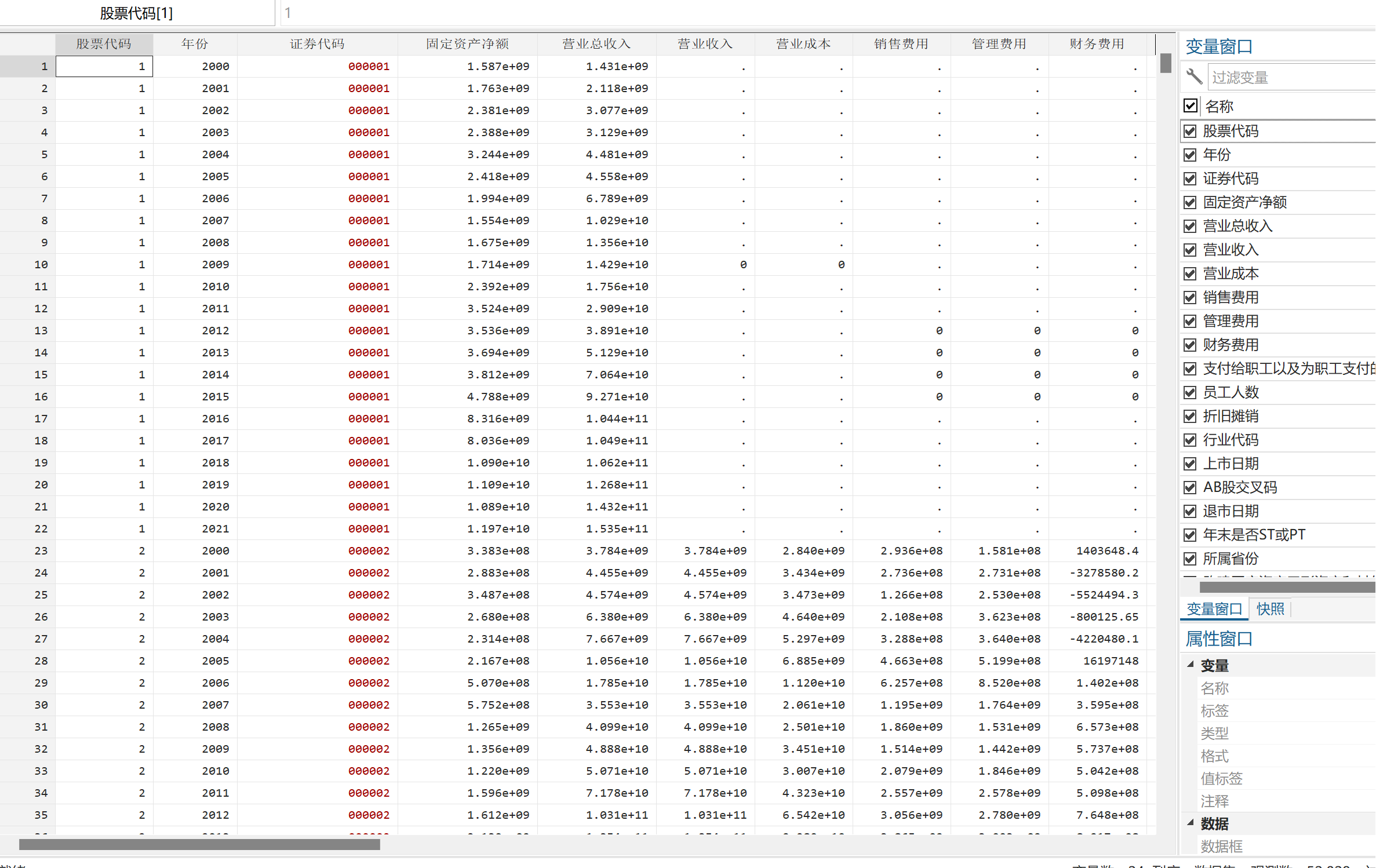Toggle the 所属省份 variable checkbox
Viewport: 1376px width, 868px height.
(1190, 559)
